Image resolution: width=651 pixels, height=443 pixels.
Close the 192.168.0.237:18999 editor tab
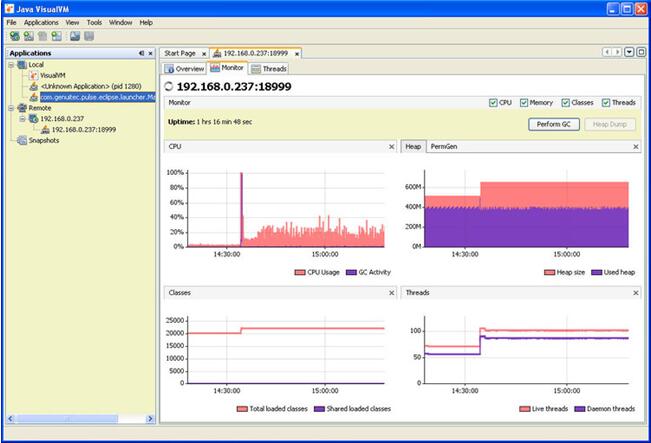point(296,53)
